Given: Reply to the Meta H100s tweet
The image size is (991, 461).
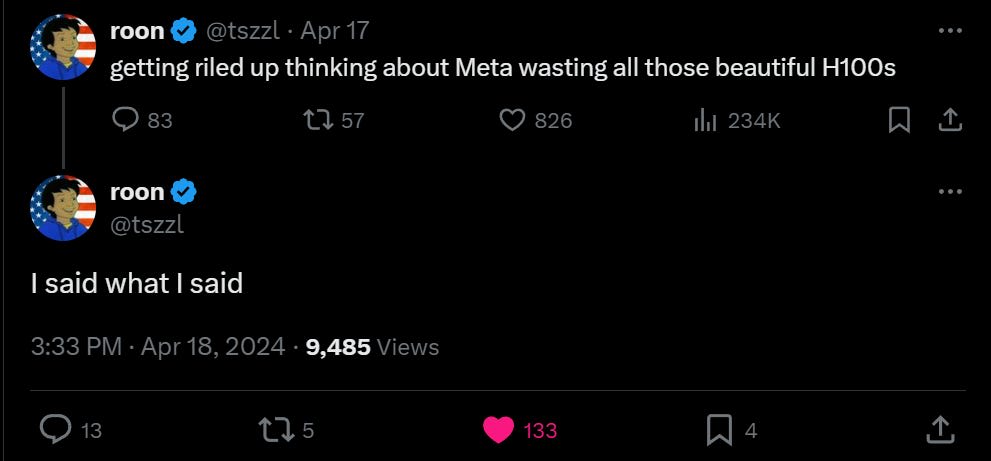Looking at the screenshot, I should pos(125,121).
